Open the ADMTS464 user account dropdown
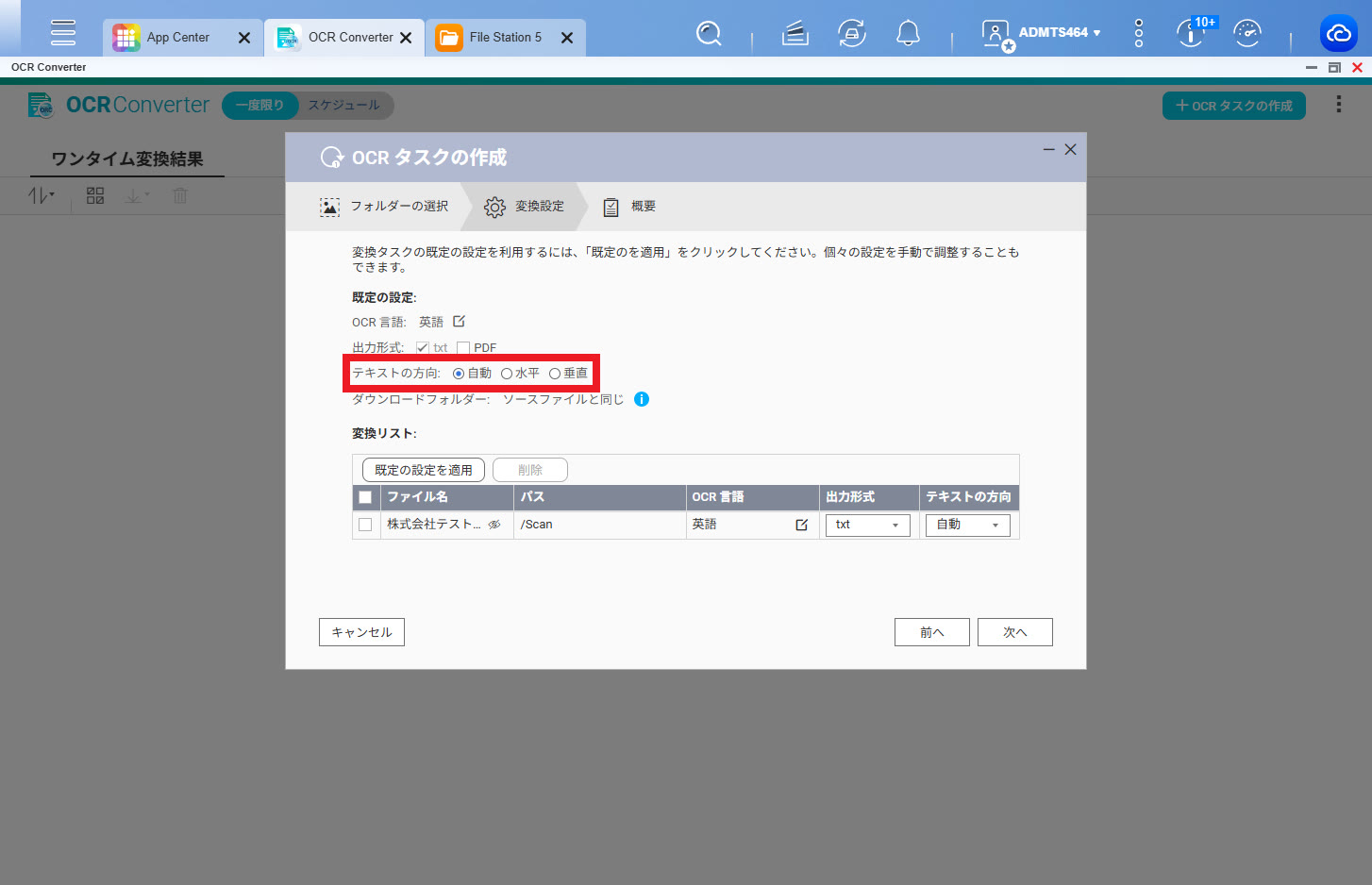The image size is (1372, 885). tap(1059, 33)
